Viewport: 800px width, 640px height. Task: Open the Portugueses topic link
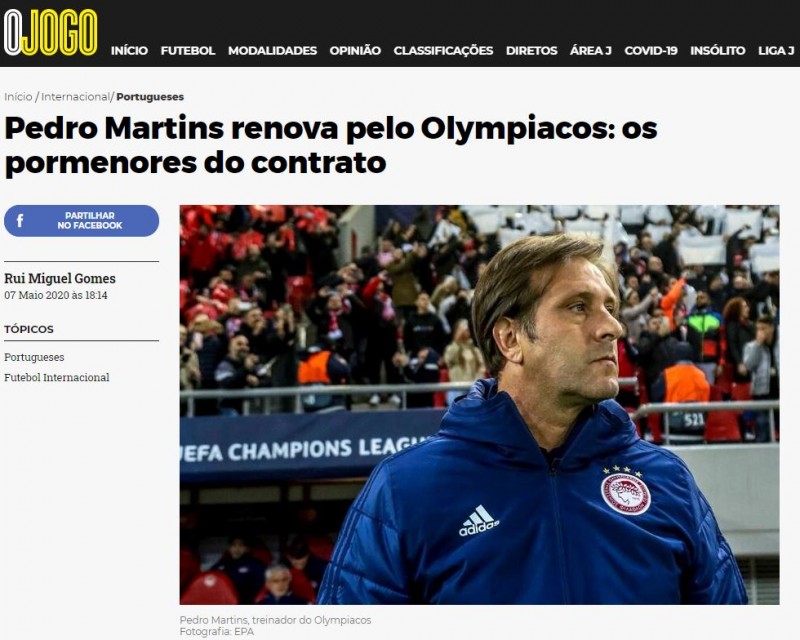[x=34, y=357]
